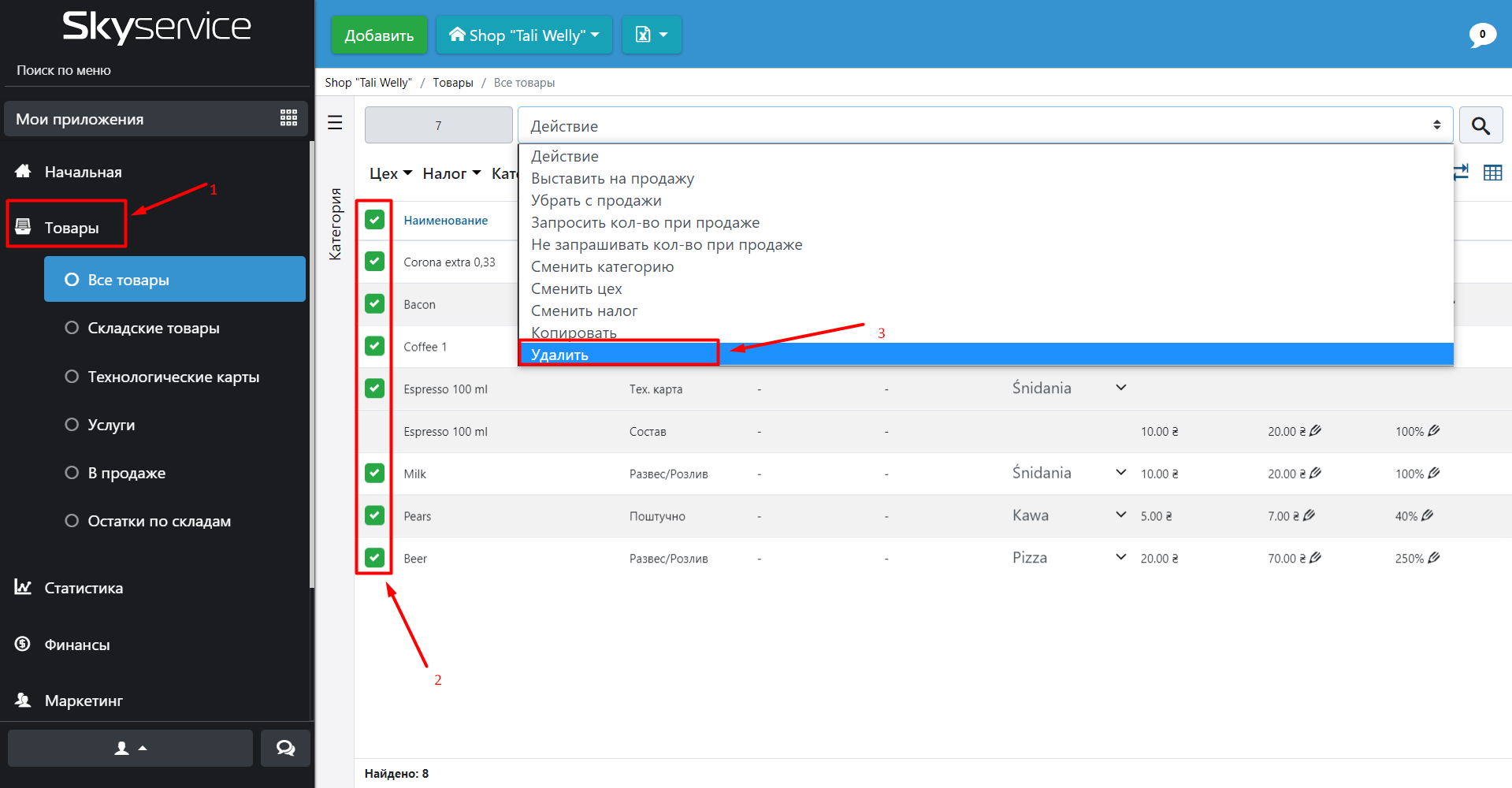Expand the Цех filter dropdown
The height and width of the screenshot is (788, 1512).
tap(390, 173)
